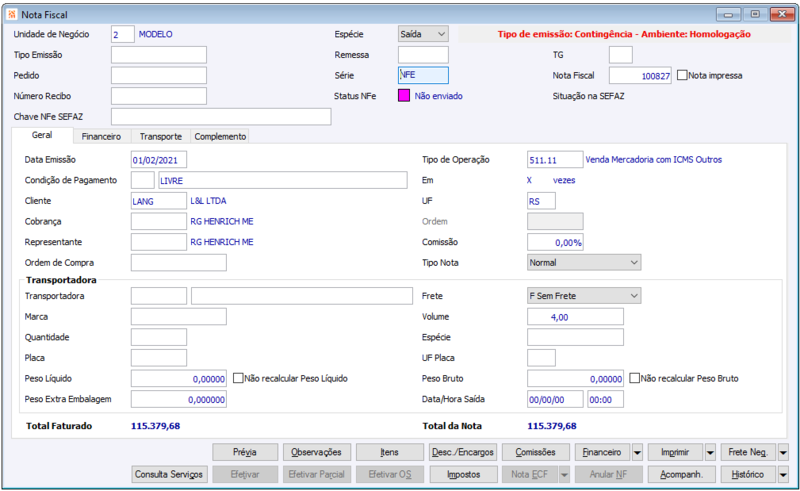The height and width of the screenshot is (491, 800).
Task: Click the Itens button
Action: click(x=389, y=452)
